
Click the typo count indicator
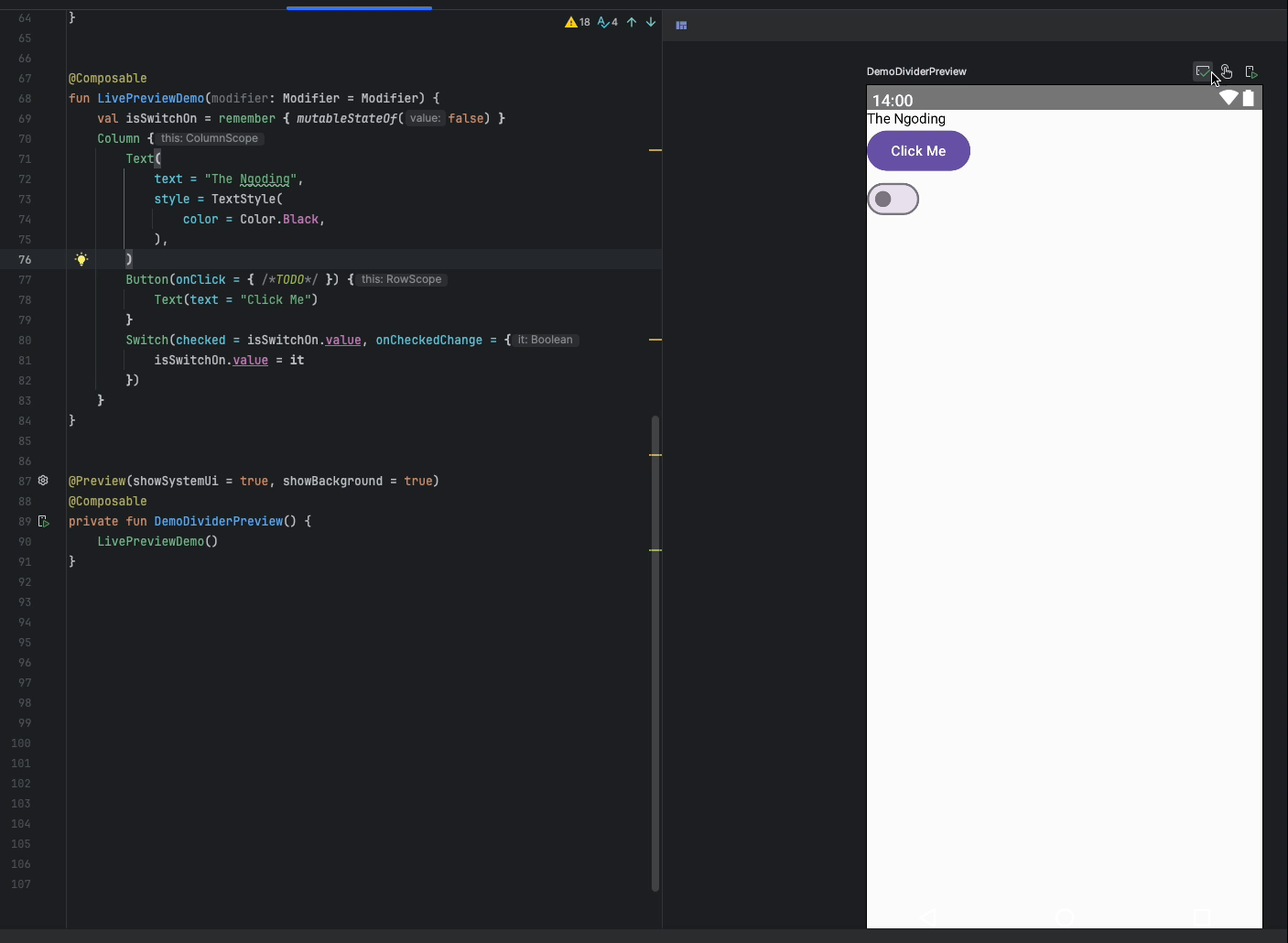tap(608, 22)
